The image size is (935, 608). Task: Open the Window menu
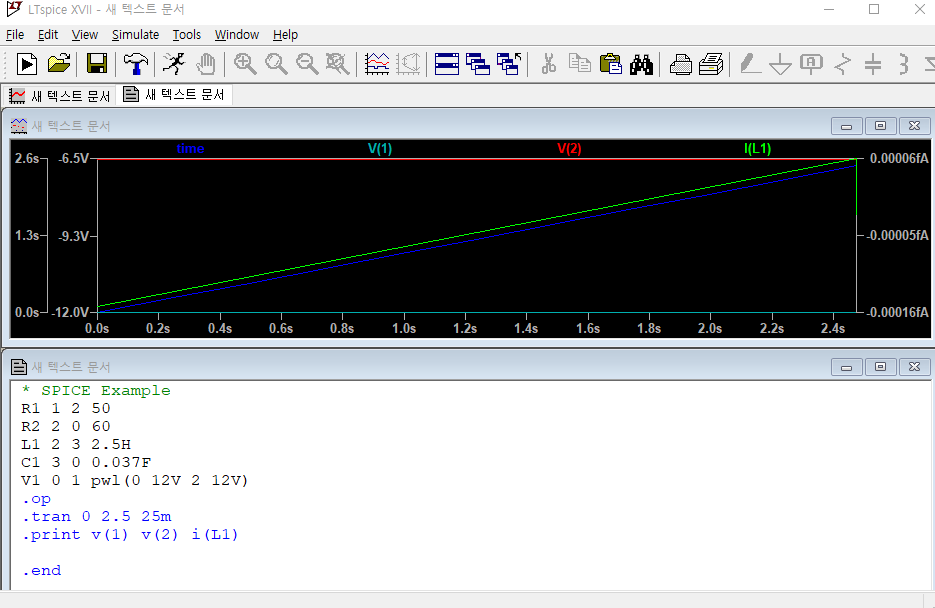point(236,34)
